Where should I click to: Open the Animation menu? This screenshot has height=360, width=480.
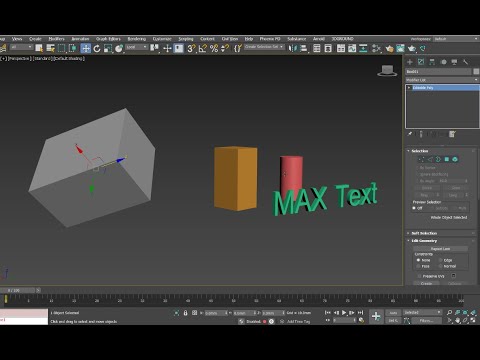[80, 39]
